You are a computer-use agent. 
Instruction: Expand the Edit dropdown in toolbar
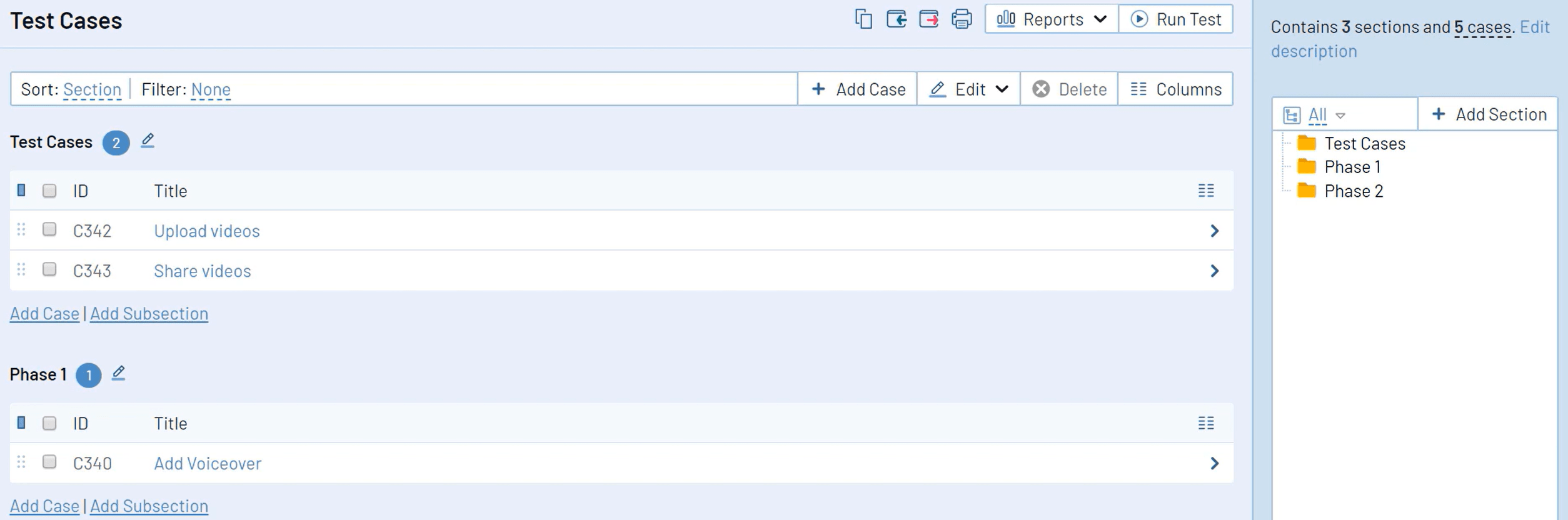point(968,89)
